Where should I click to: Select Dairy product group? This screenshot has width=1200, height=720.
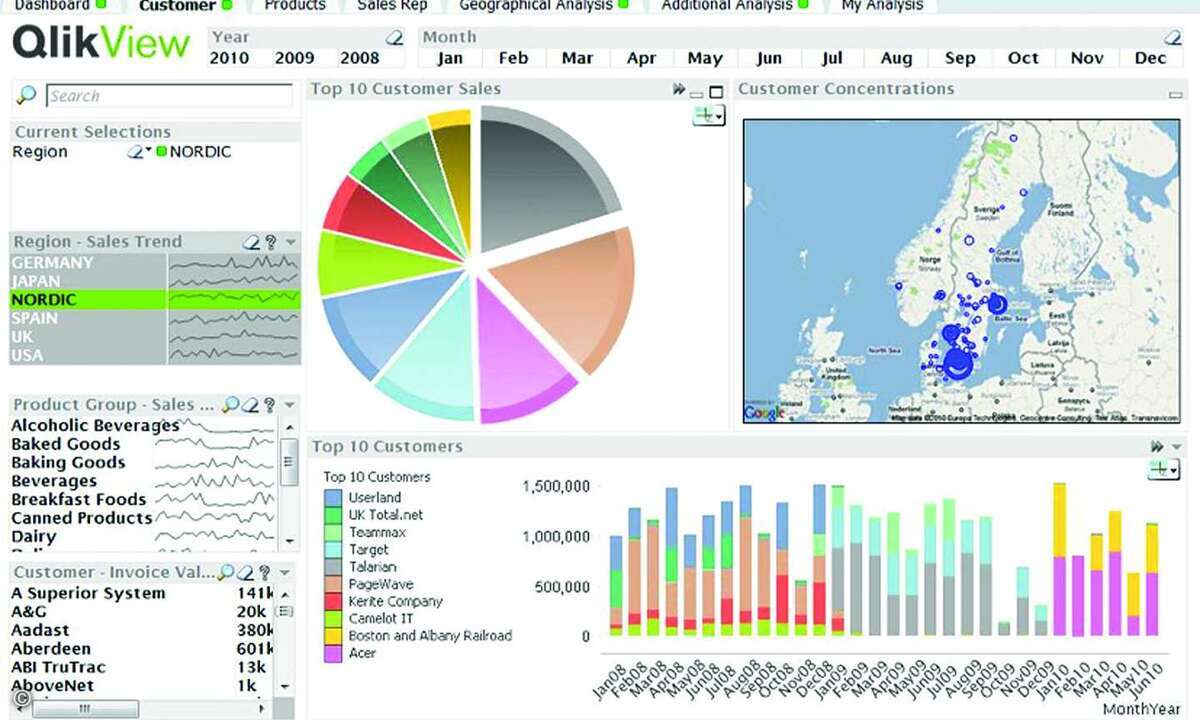tap(33, 536)
